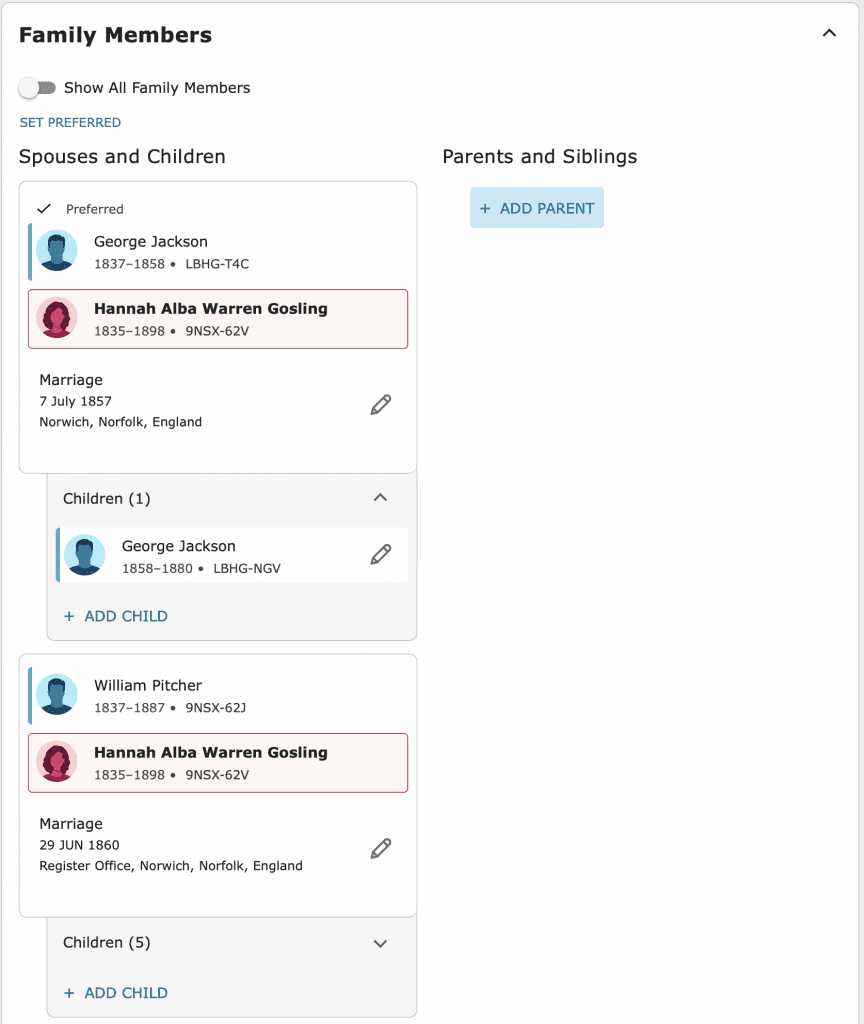Edit child George Jackson's relationship with pencil icon
The height and width of the screenshot is (1024, 864).
pyautogui.click(x=381, y=554)
